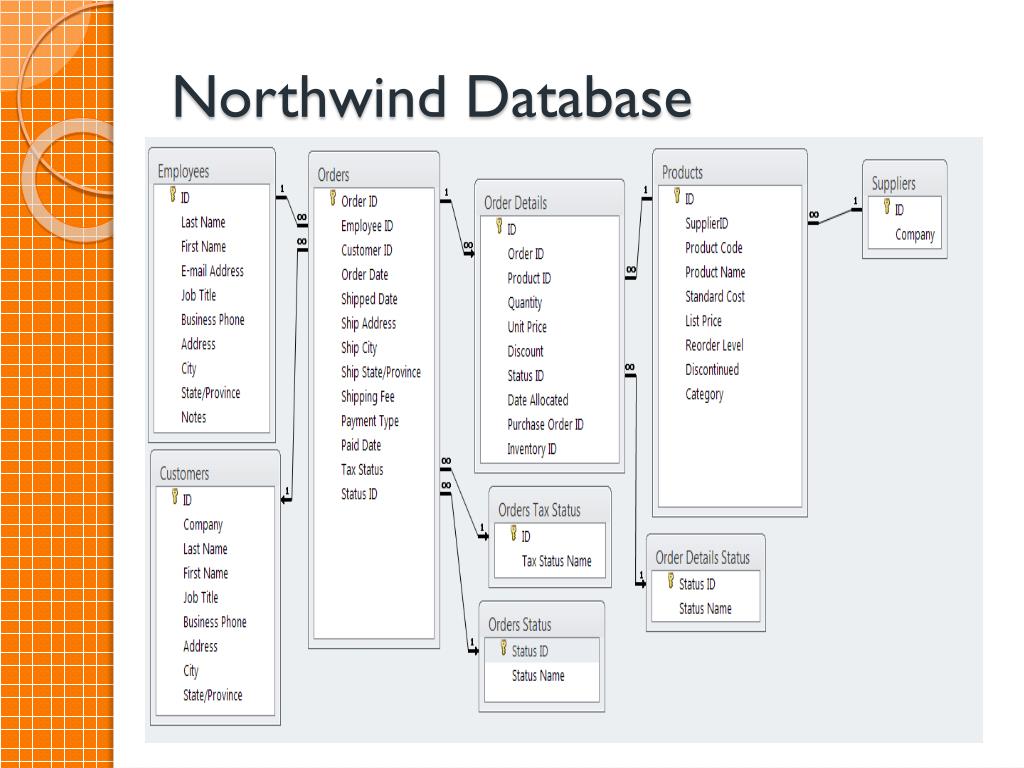Select the Customers table header

click(184, 473)
